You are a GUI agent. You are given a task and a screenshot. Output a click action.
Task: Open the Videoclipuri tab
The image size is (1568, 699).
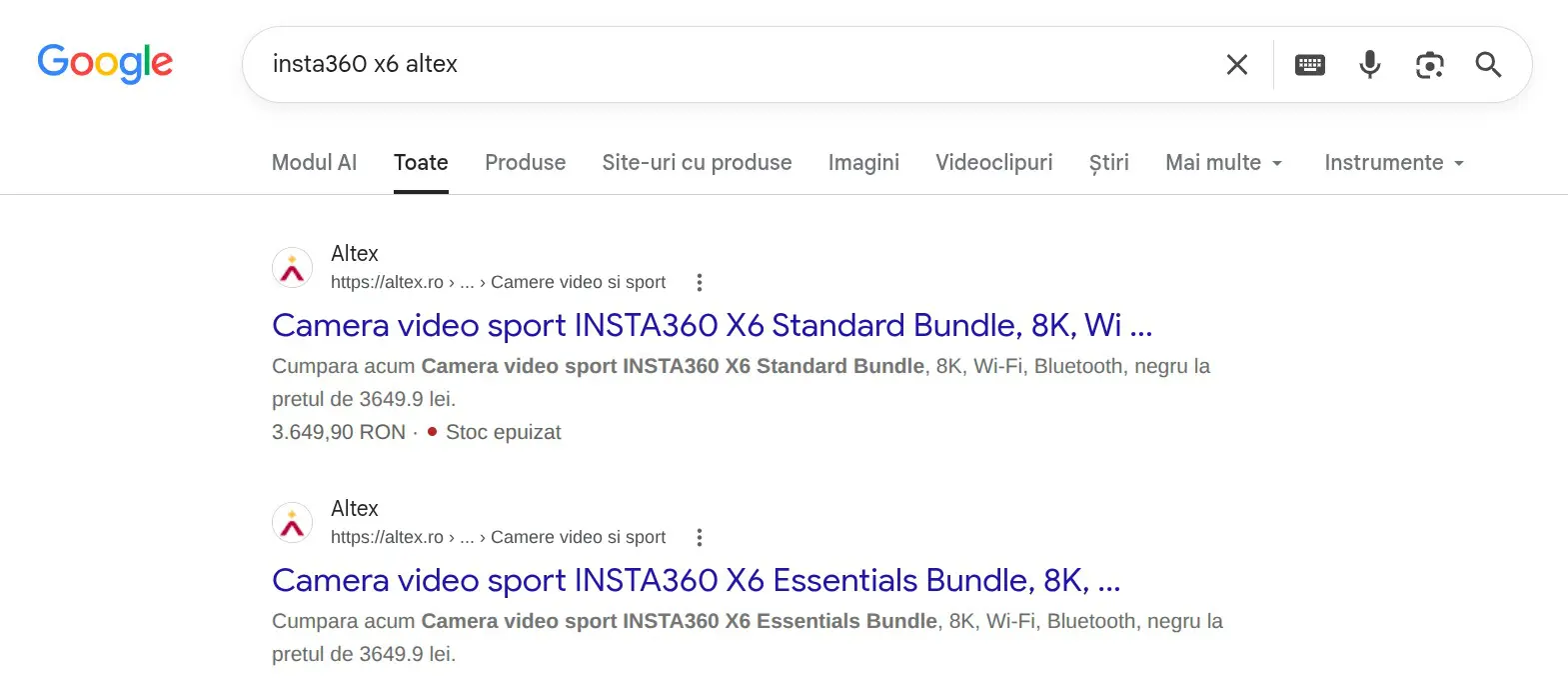tap(994, 162)
